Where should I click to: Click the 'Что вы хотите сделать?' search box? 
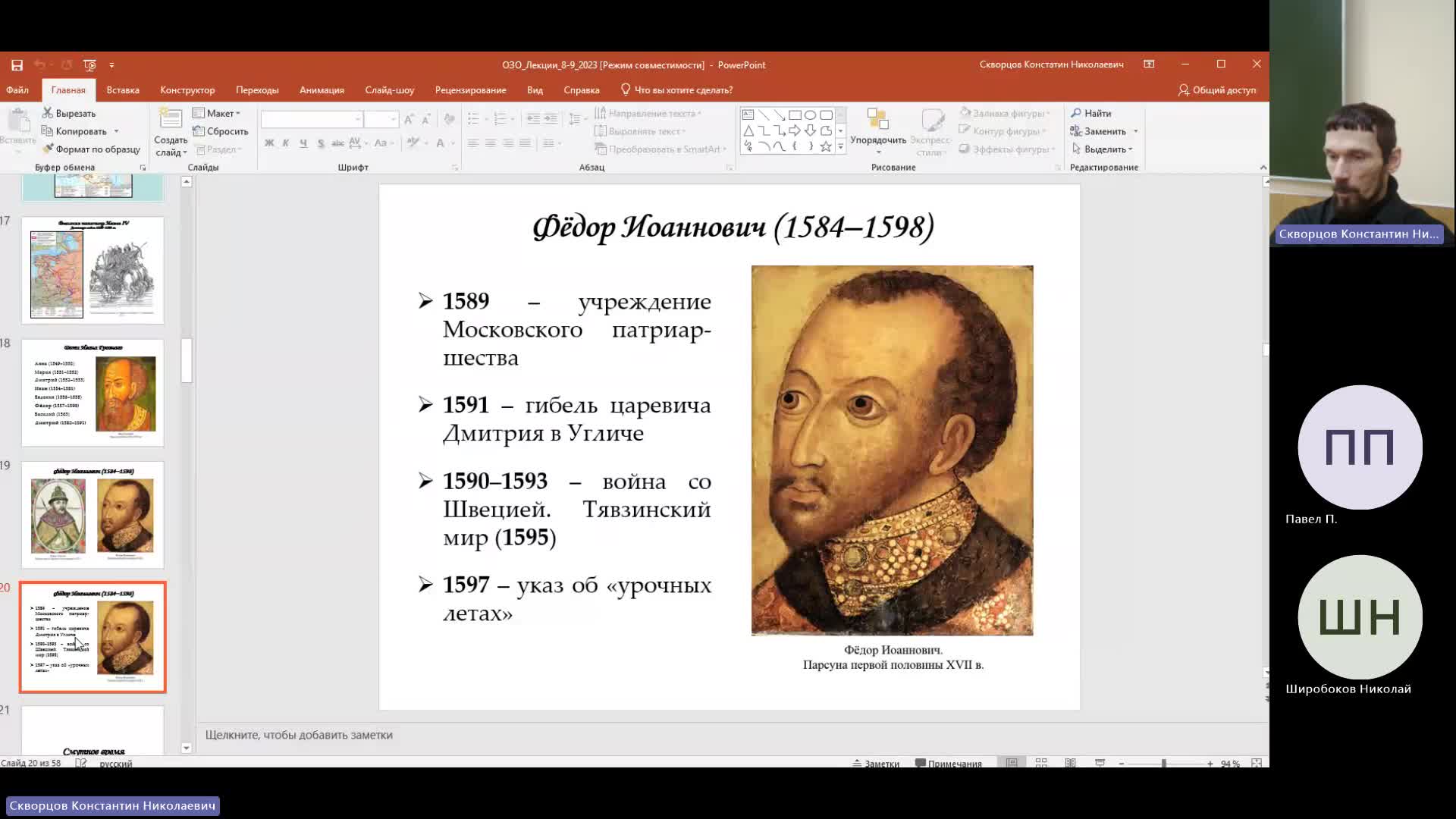tap(676, 90)
